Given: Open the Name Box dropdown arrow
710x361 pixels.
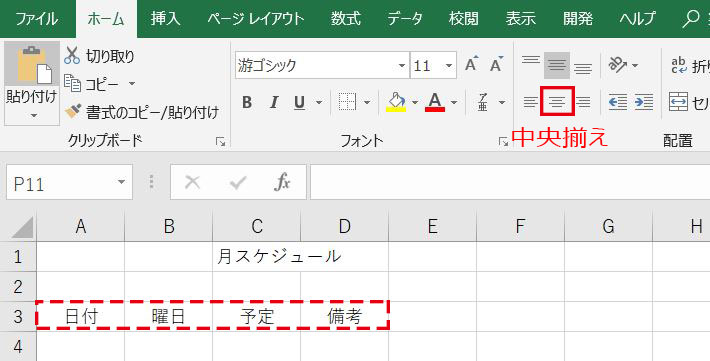Looking at the screenshot, I should [121, 182].
